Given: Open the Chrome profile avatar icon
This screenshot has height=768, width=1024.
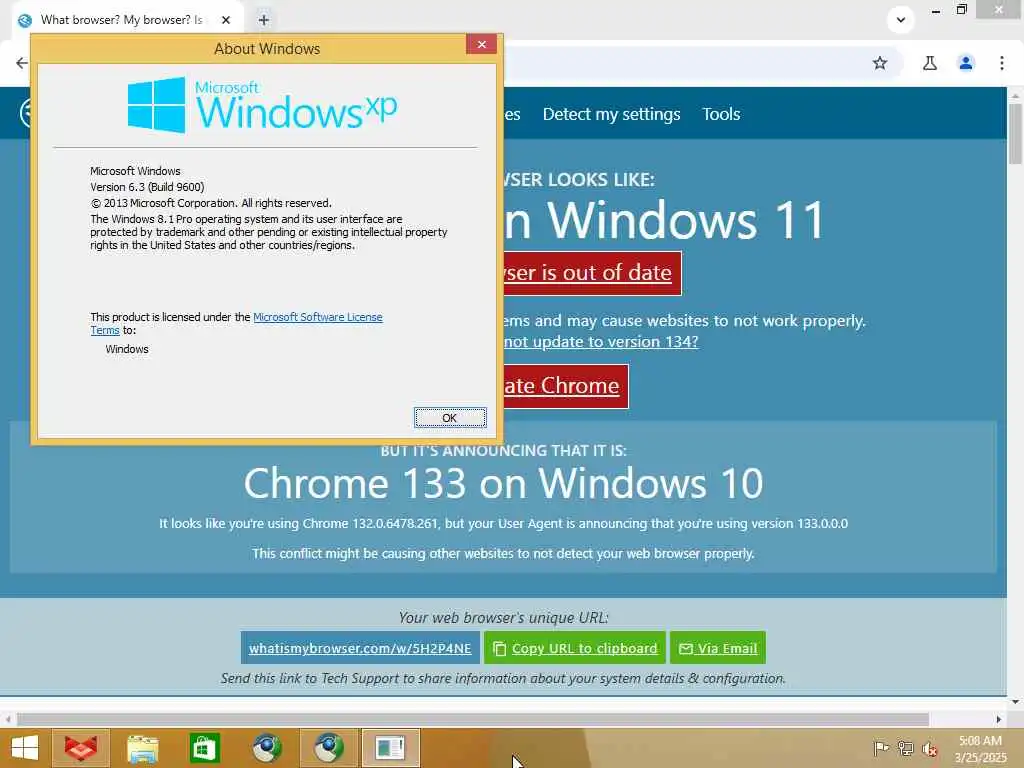Looking at the screenshot, I should pos(966,63).
